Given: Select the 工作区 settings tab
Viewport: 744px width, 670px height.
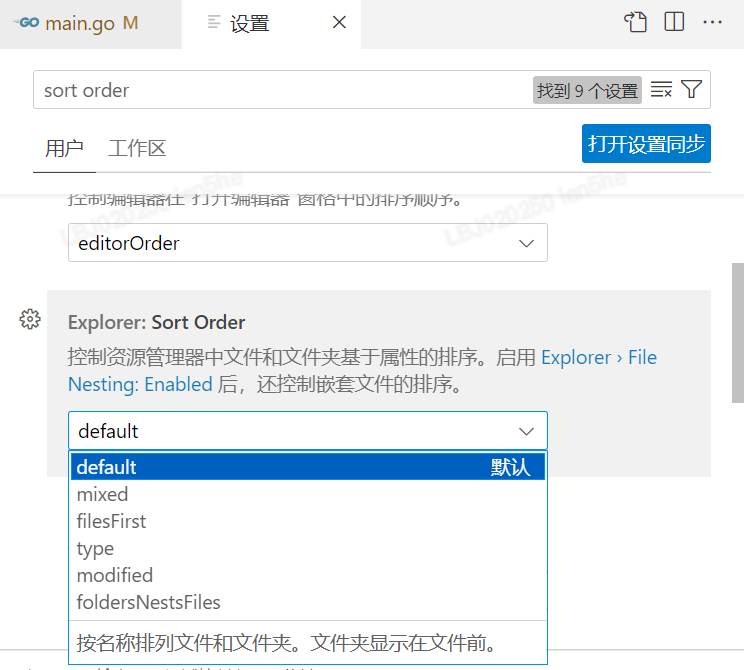Looking at the screenshot, I should (137, 149).
